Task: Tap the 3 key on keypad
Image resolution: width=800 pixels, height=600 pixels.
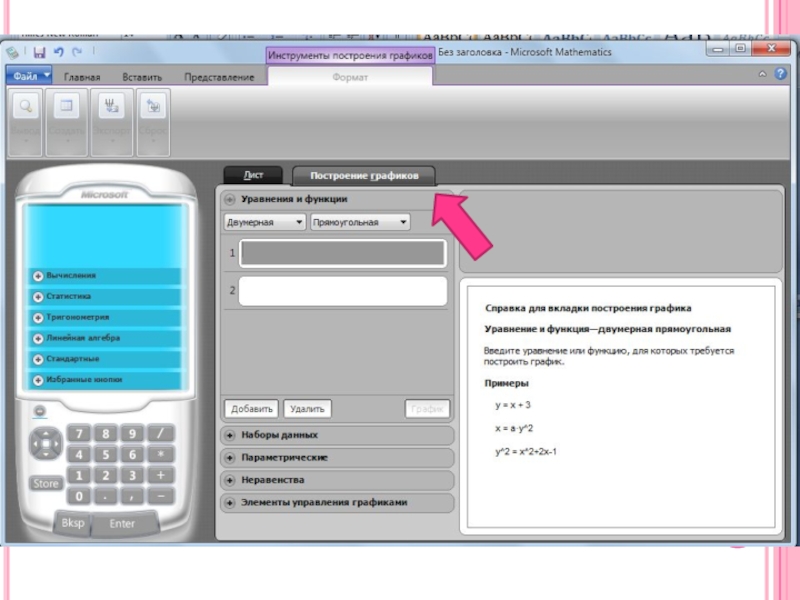Action: pos(132,475)
